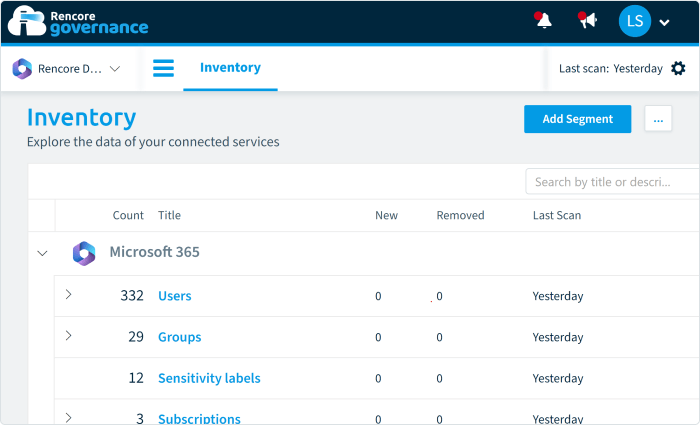Viewport: 700px width, 426px height.
Task: Expand the Subscriptions row
Action: pyautogui.click(x=68, y=418)
